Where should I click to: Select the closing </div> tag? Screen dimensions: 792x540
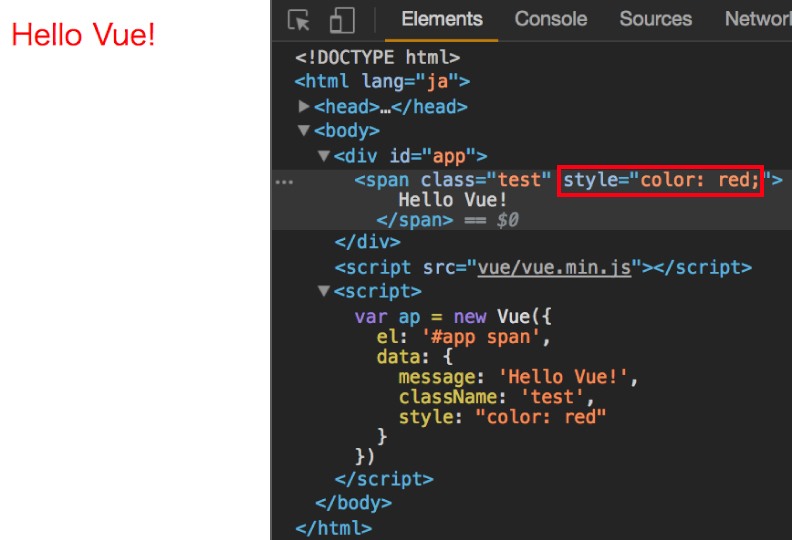[x=367, y=242]
